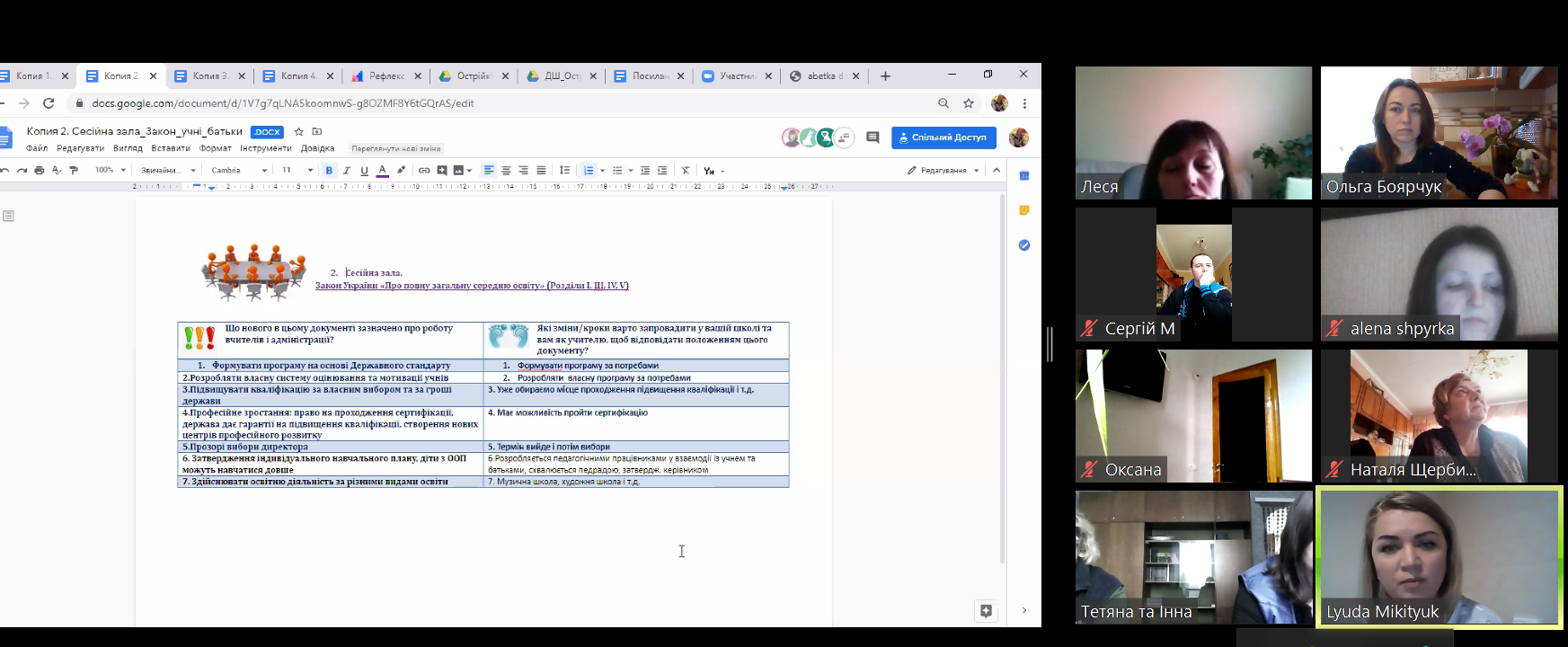Click the document's vertical scrollbar
Screen dimensions: 1568x647
(x=1003, y=377)
